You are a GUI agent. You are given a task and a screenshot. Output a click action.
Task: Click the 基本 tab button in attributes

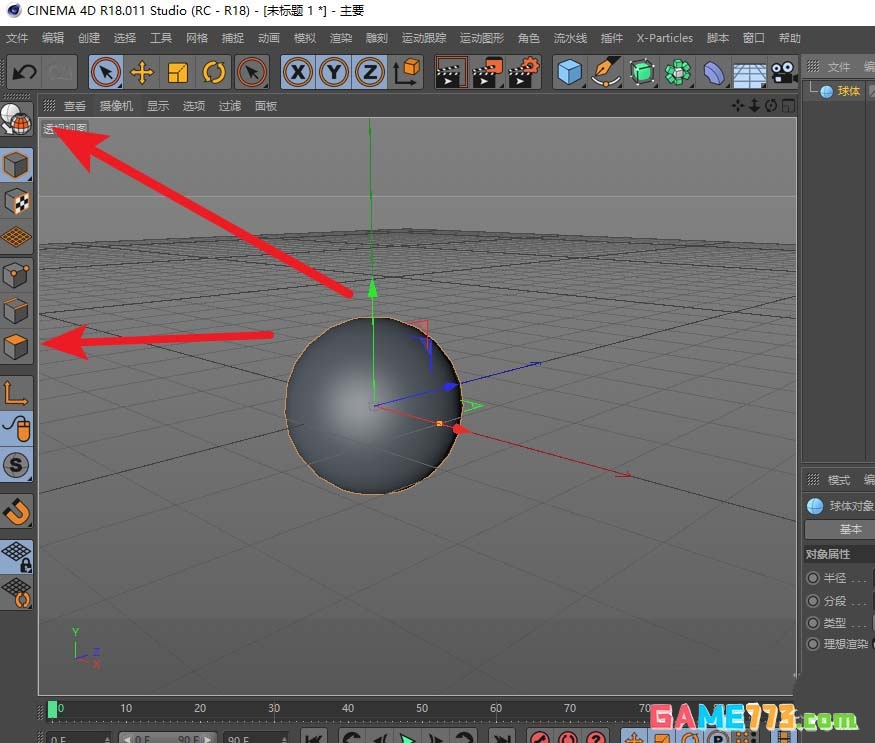(849, 530)
